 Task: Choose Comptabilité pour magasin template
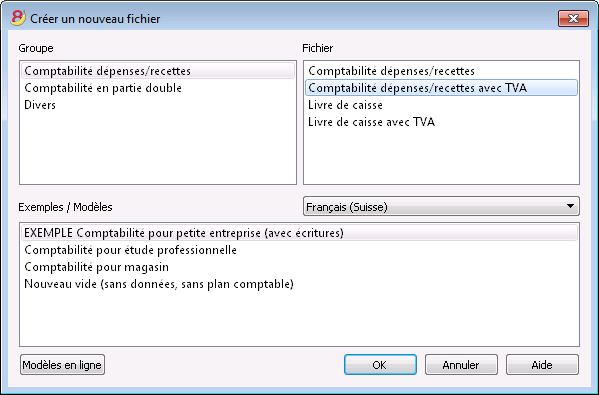(300, 267)
